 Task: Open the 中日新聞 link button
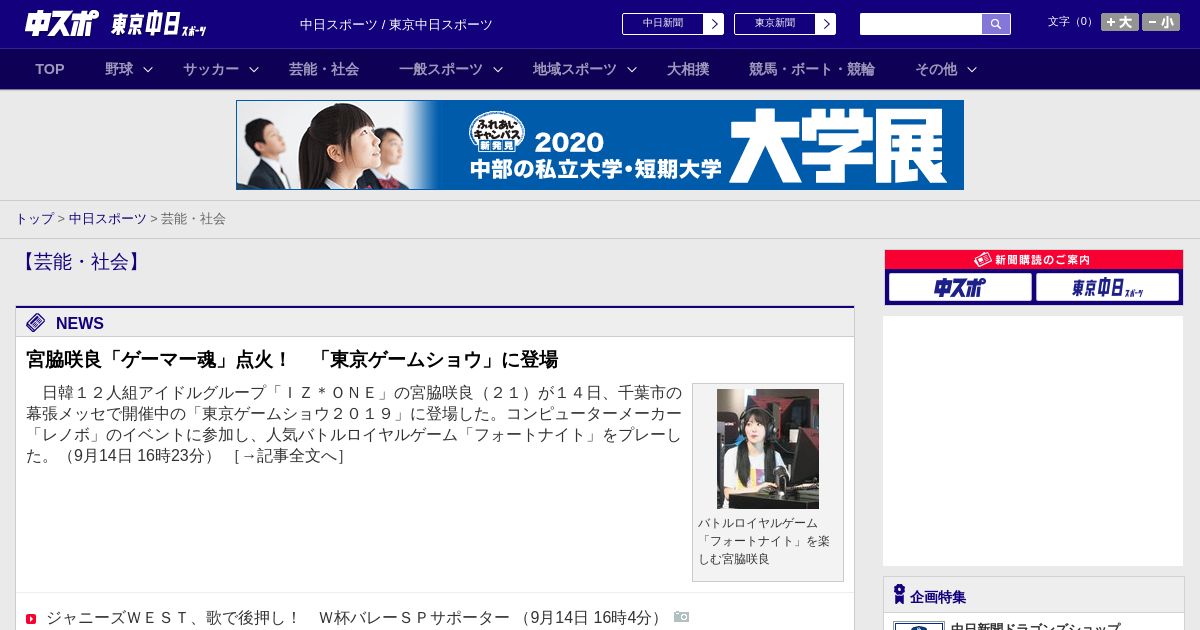pos(663,24)
